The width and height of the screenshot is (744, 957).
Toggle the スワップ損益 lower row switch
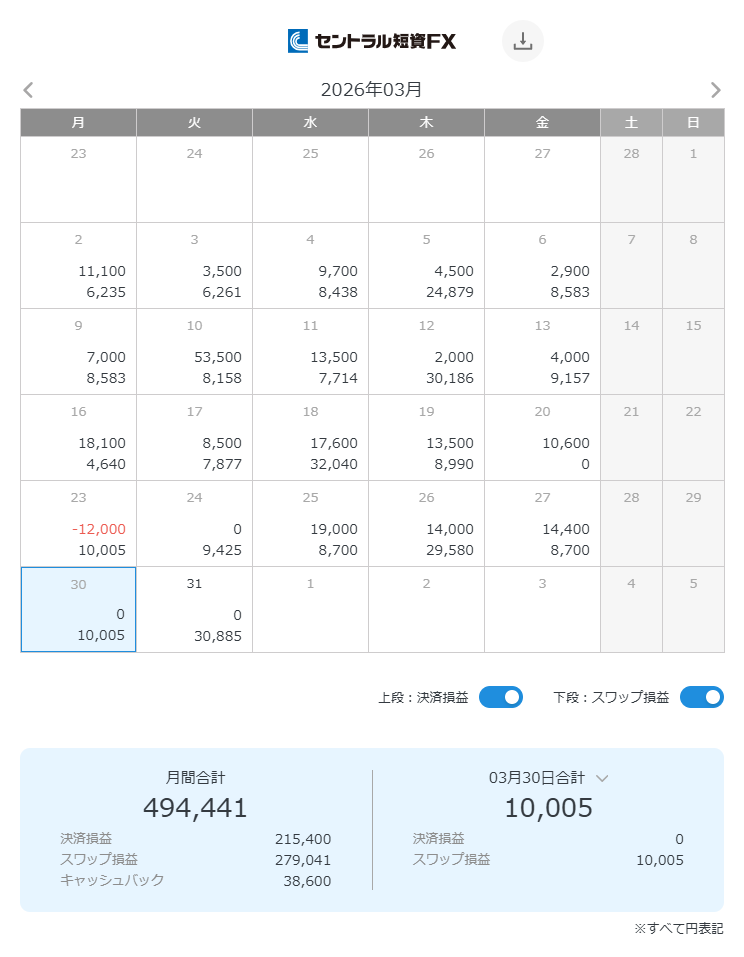pyautogui.click(x=701, y=697)
